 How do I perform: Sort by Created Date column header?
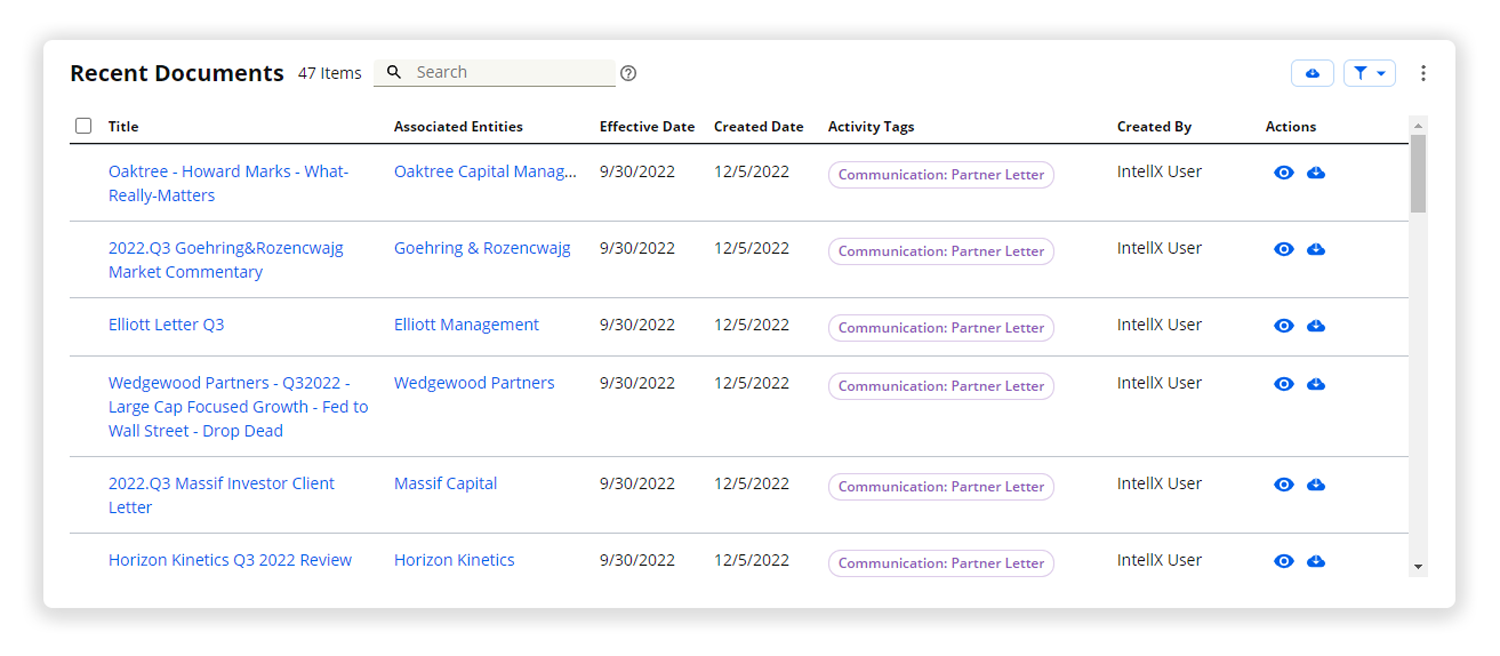759,127
